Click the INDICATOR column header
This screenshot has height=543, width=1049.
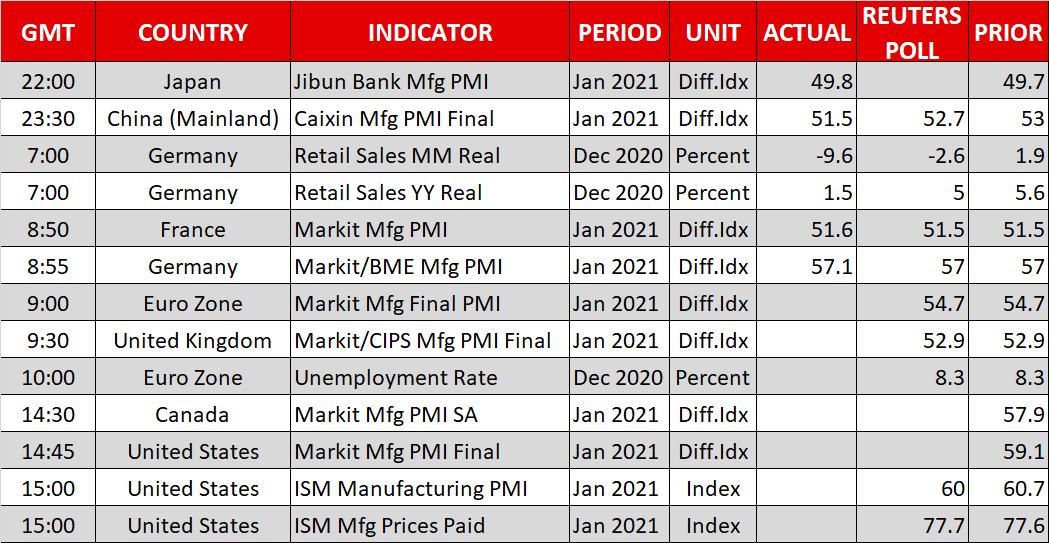tap(430, 33)
